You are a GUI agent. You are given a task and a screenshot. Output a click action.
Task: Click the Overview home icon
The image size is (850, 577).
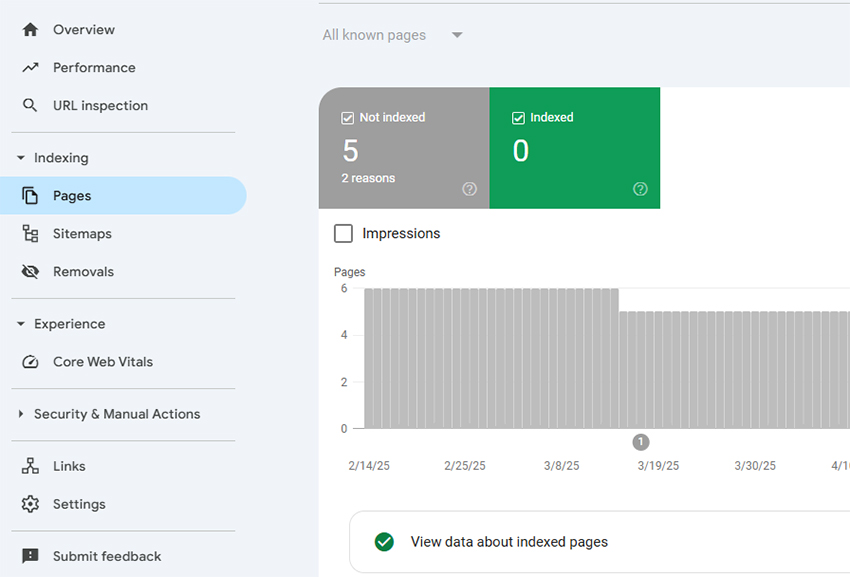point(30,30)
